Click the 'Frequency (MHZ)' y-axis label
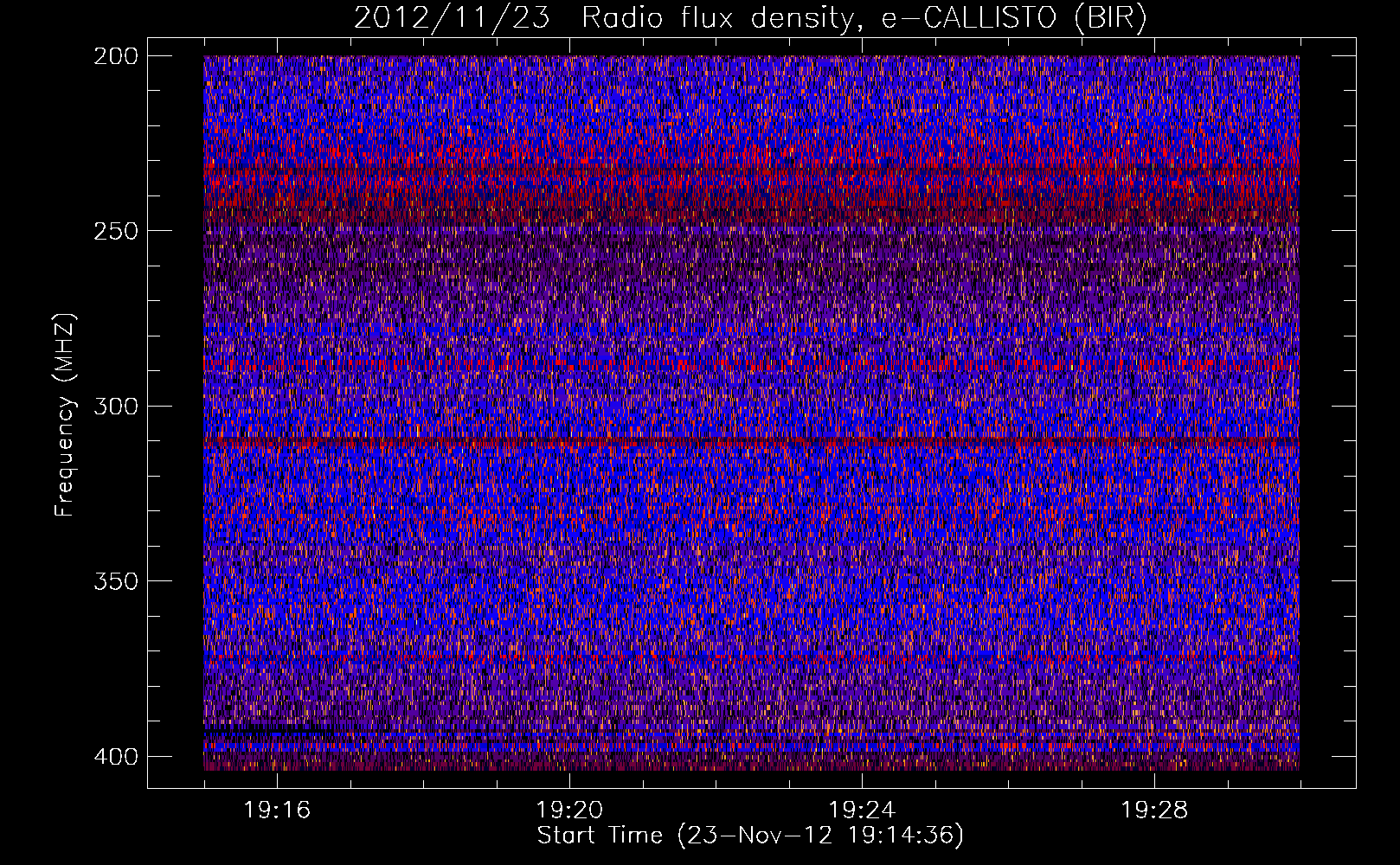 (x=65, y=414)
